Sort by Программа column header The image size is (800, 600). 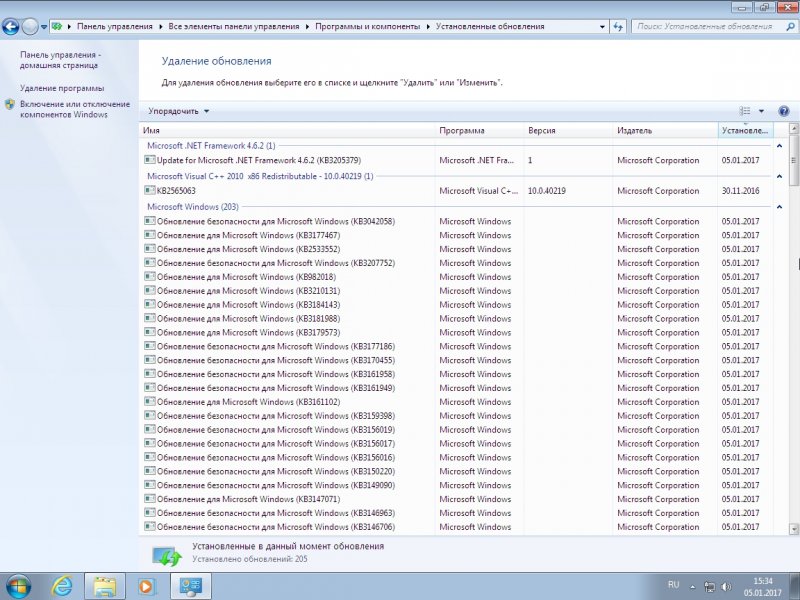(x=480, y=131)
